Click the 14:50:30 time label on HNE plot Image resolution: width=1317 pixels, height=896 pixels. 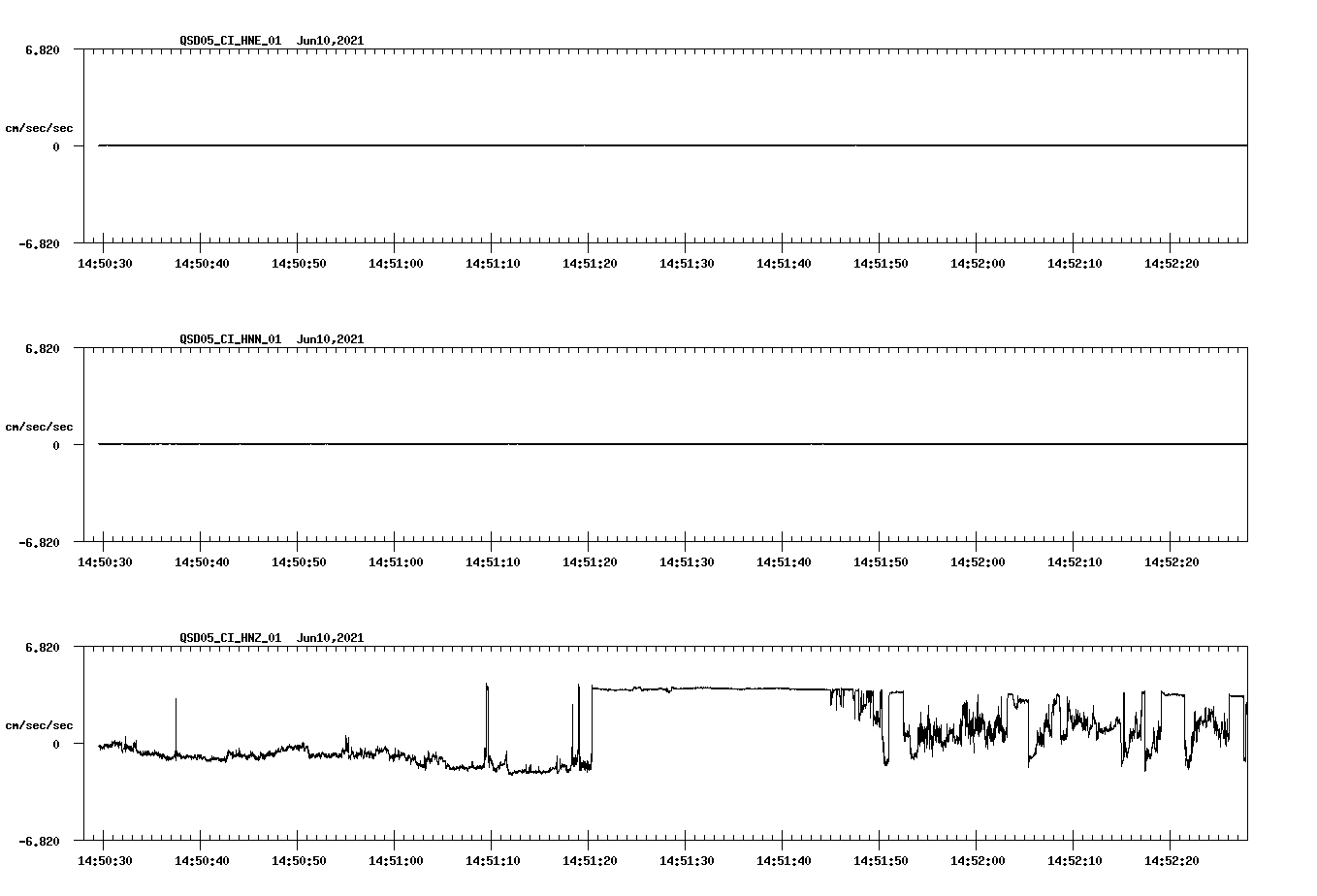click(x=105, y=264)
